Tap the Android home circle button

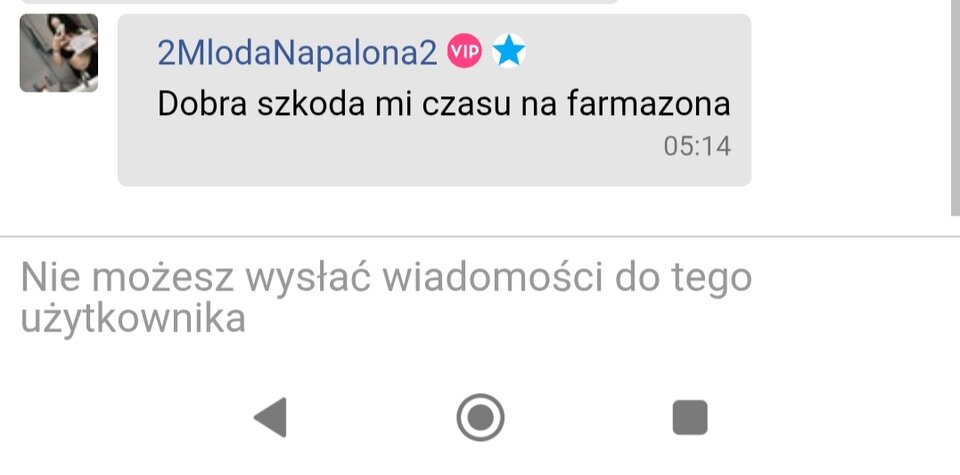coord(480,417)
